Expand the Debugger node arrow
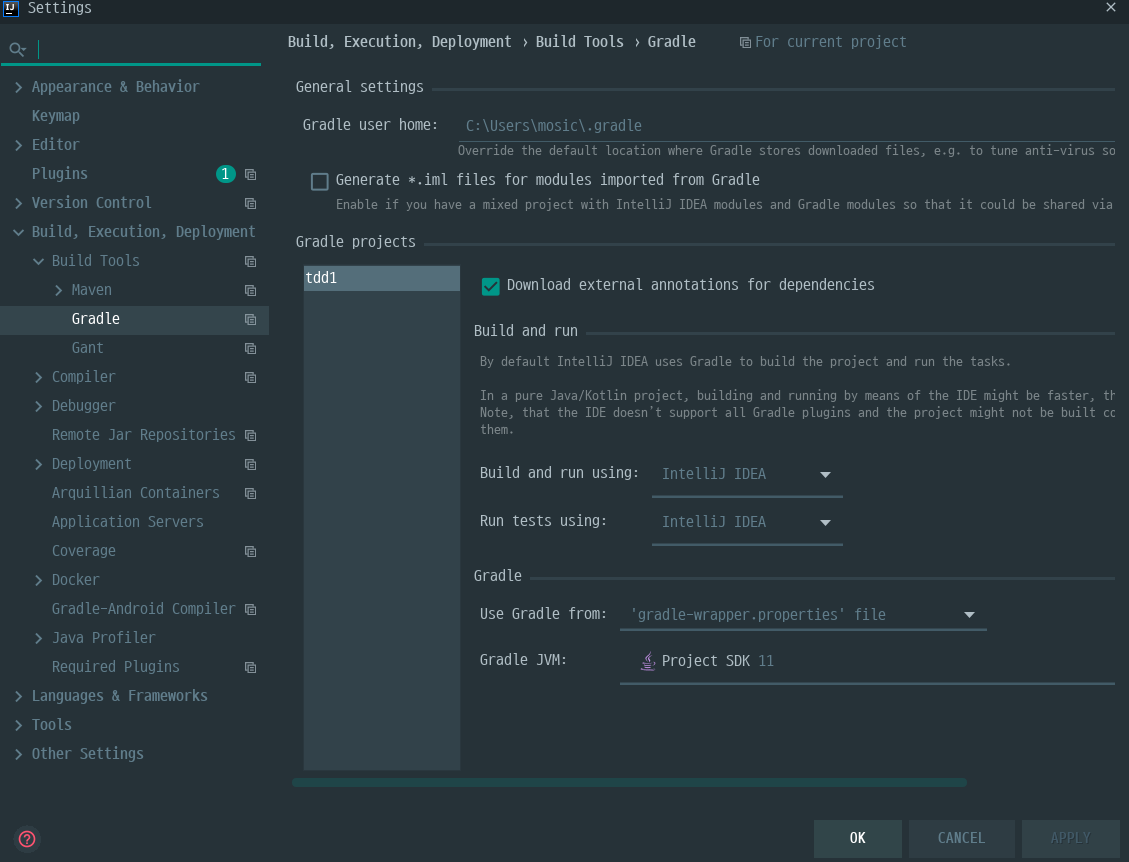The height and width of the screenshot is (862, 1129). click(x=39, y=406)
